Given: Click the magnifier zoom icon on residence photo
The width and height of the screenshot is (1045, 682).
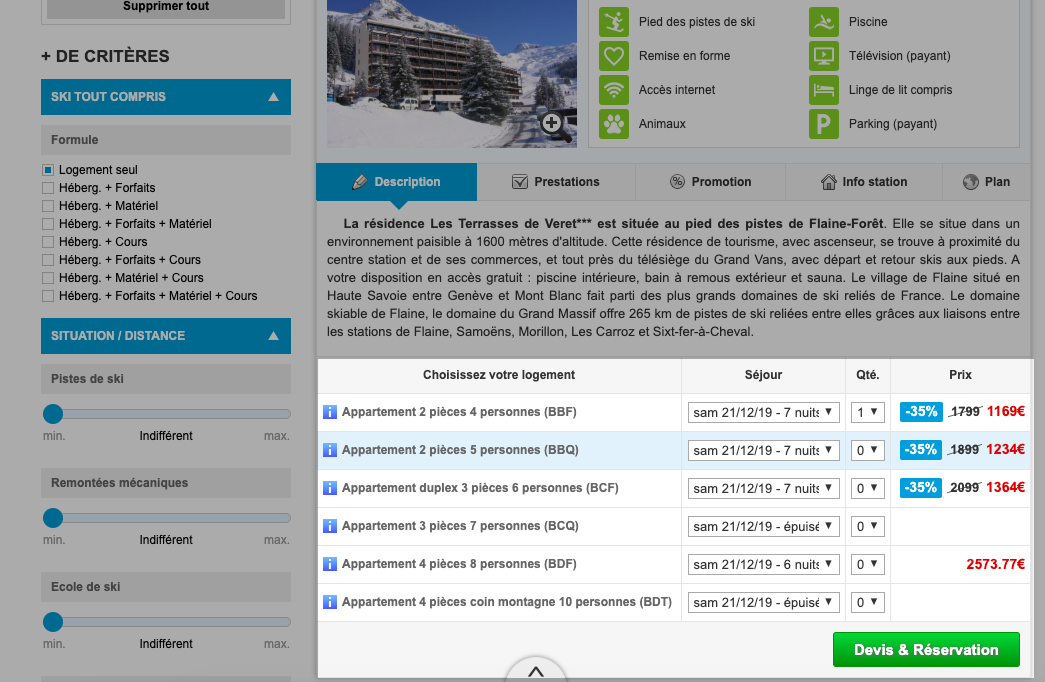Looking at the screenshot, I should click(556, 125).
